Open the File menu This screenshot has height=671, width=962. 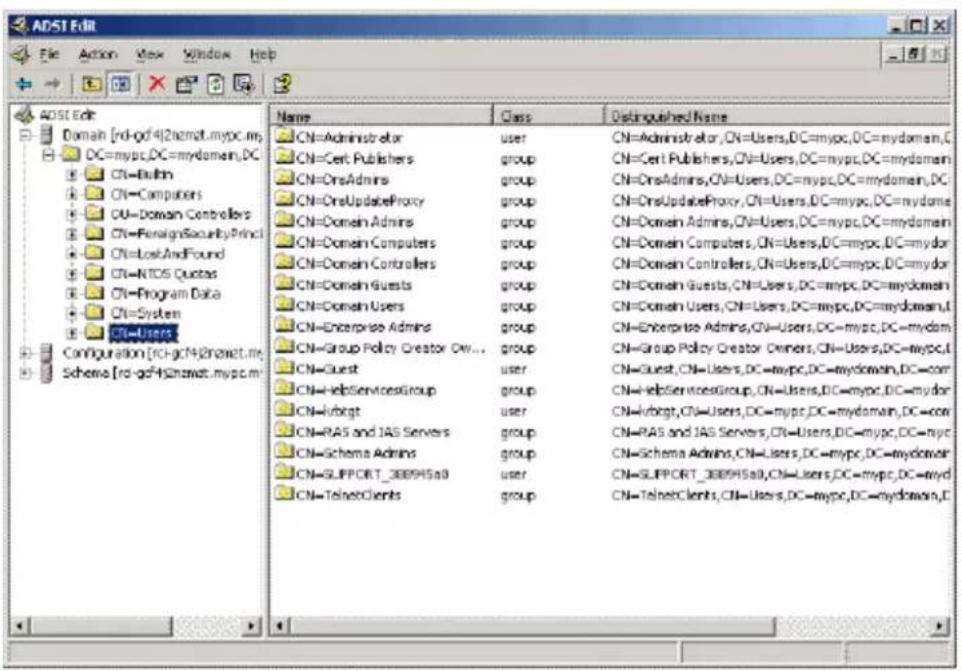coord(49,55)
